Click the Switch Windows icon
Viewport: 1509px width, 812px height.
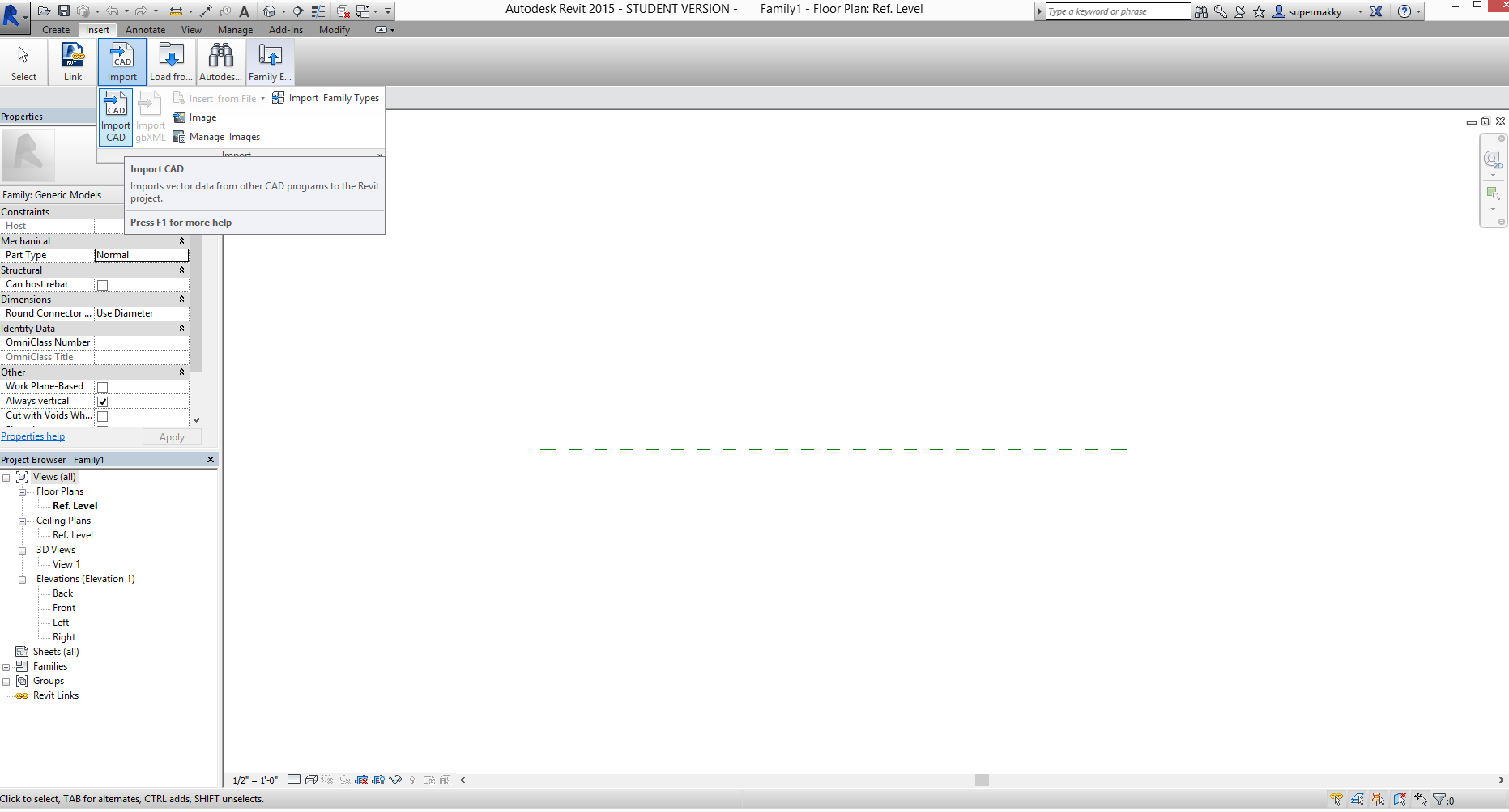363,11
